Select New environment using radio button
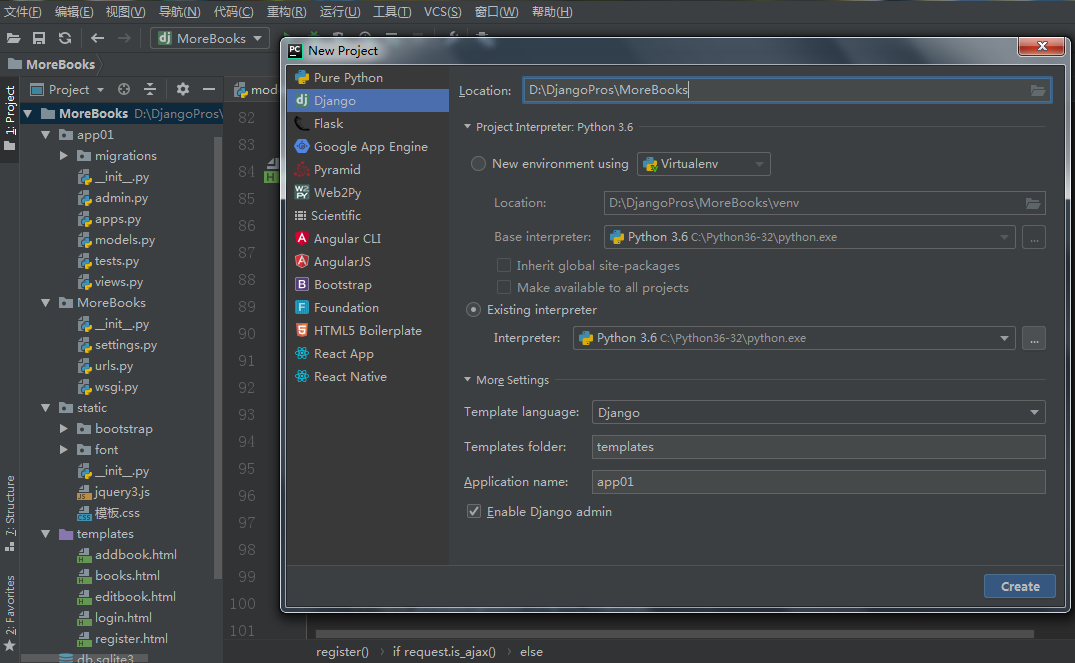 pos(478,164)
